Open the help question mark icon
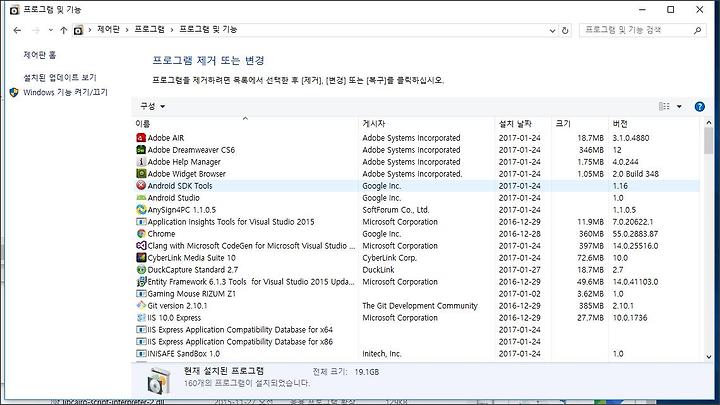Image resolution: width=720 pixels, height=405 pixels. (699, 107)
